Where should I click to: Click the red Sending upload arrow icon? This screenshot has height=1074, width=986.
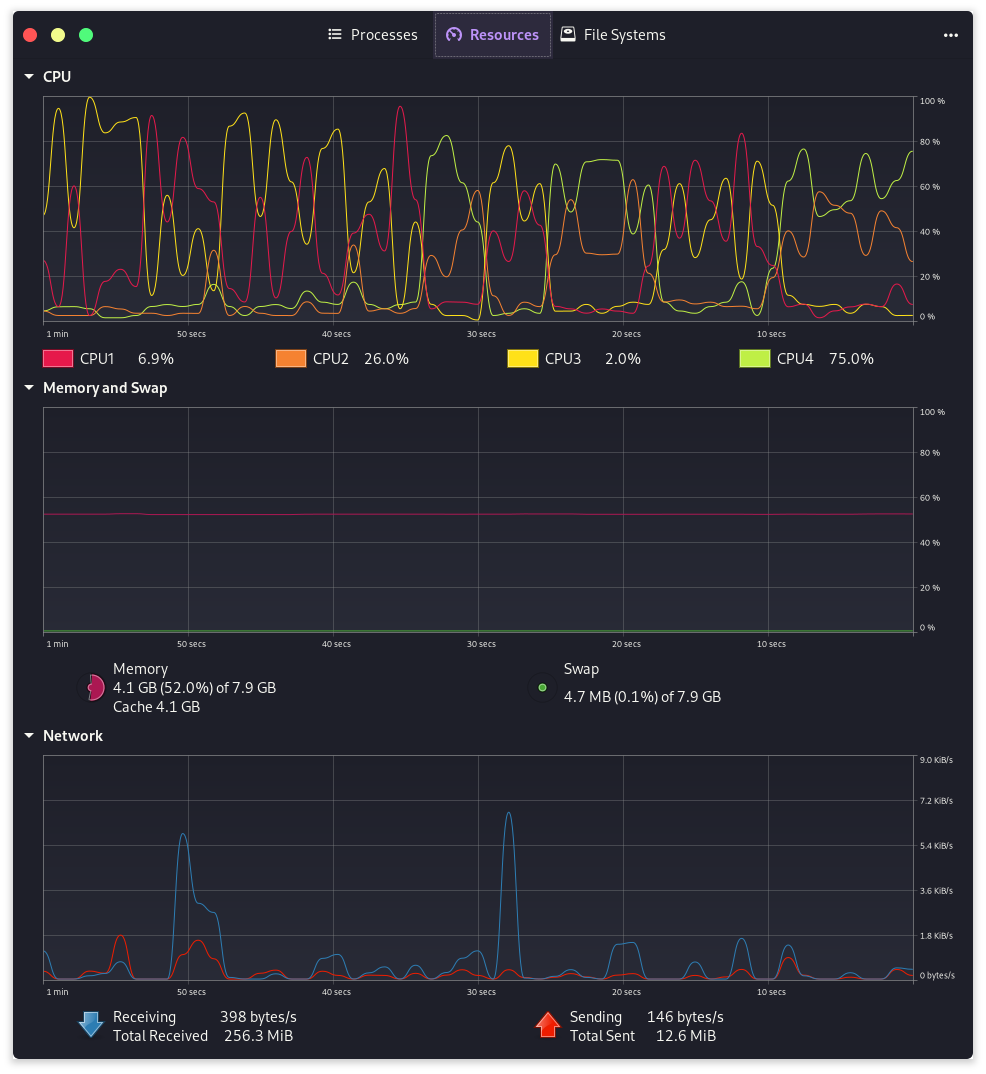tap(548, 1024)
